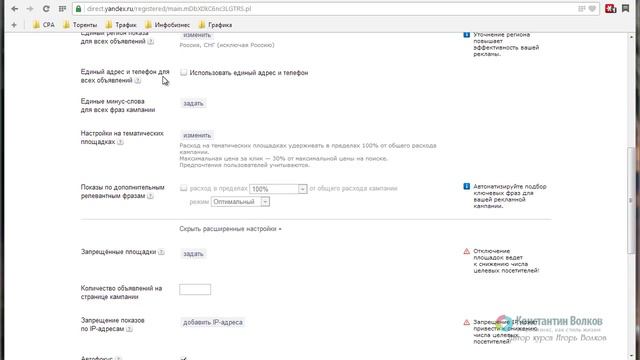
Task: Open the режим Оптимальный dropdown
Action: coord(240,202)
